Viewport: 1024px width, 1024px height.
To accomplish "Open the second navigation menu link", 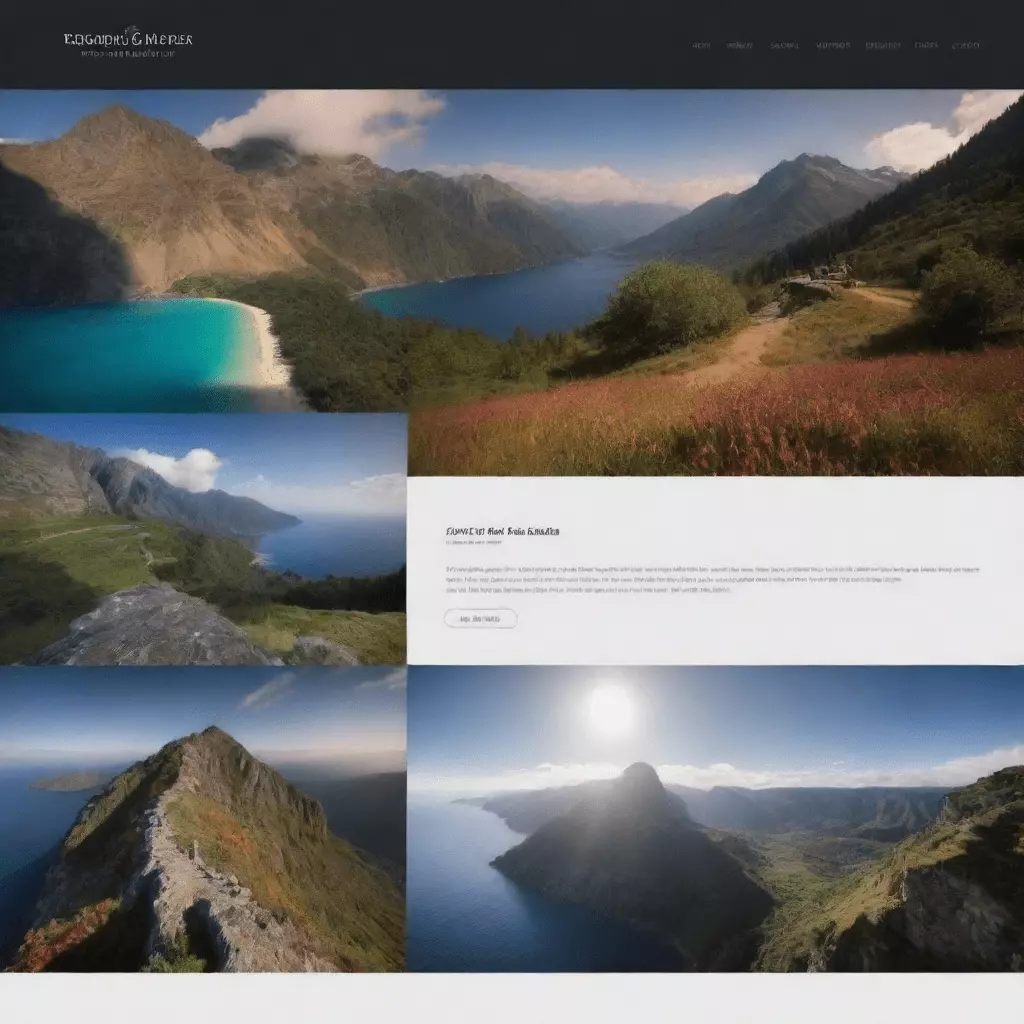I will 740,45.
